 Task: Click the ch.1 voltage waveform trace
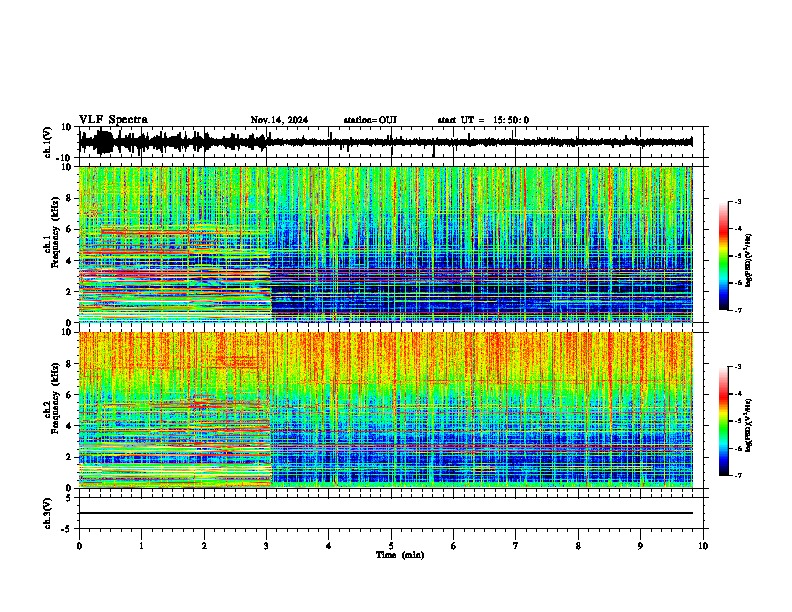click(x=385, y=142)
